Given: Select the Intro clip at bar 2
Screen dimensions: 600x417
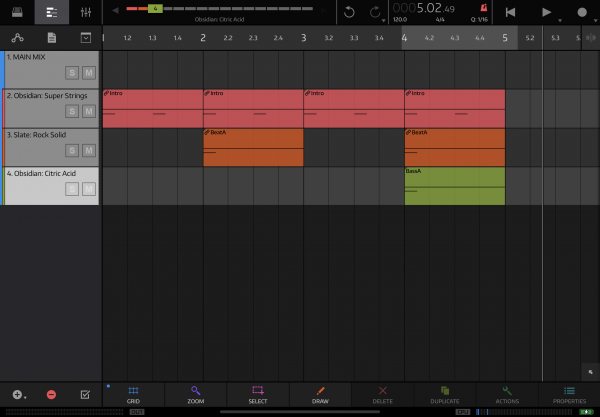Looking at the screenshot, I should 253,108.
